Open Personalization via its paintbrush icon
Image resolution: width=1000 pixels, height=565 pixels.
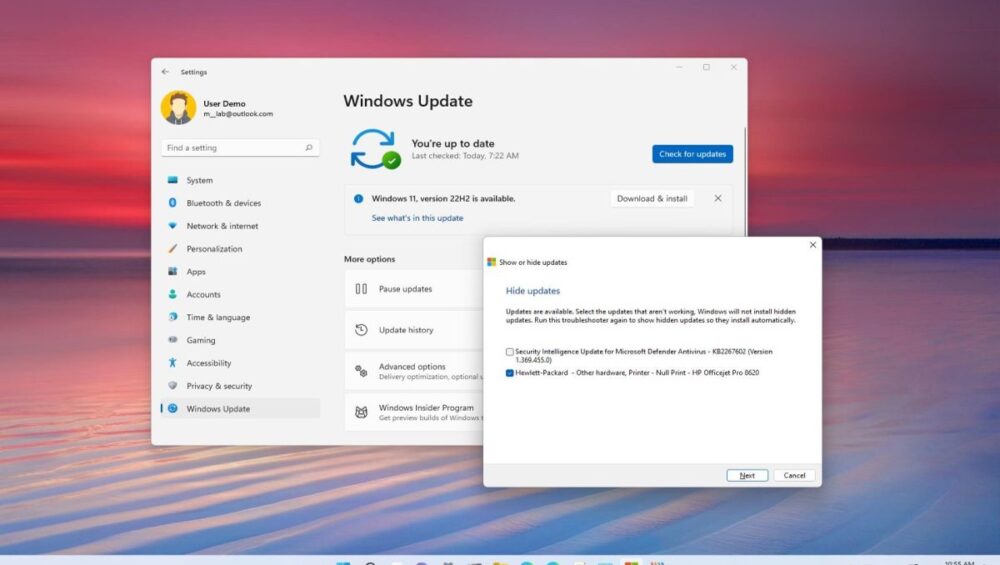click(172, 249)
